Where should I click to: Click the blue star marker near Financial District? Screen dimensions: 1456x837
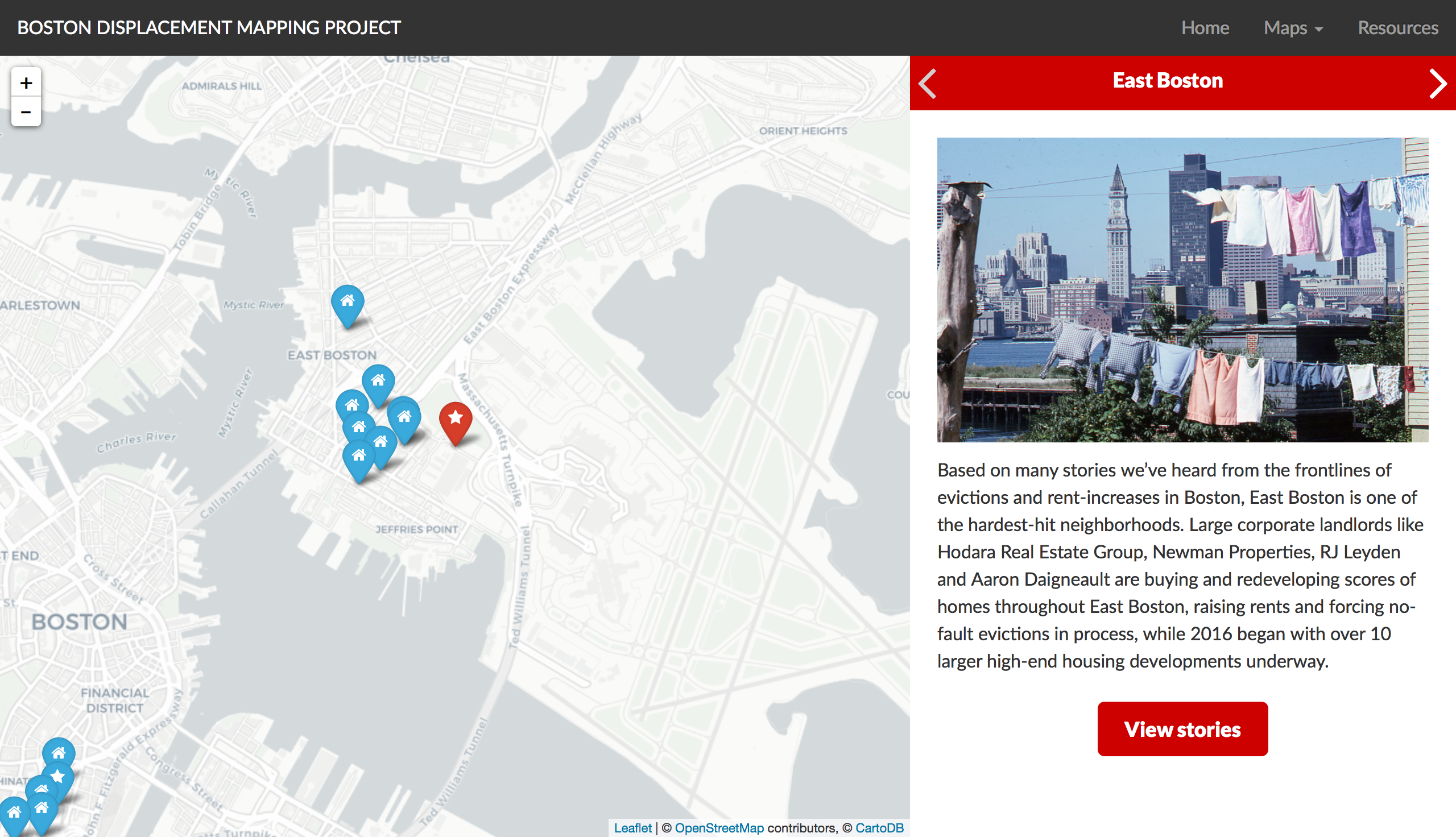coord(58,777)
